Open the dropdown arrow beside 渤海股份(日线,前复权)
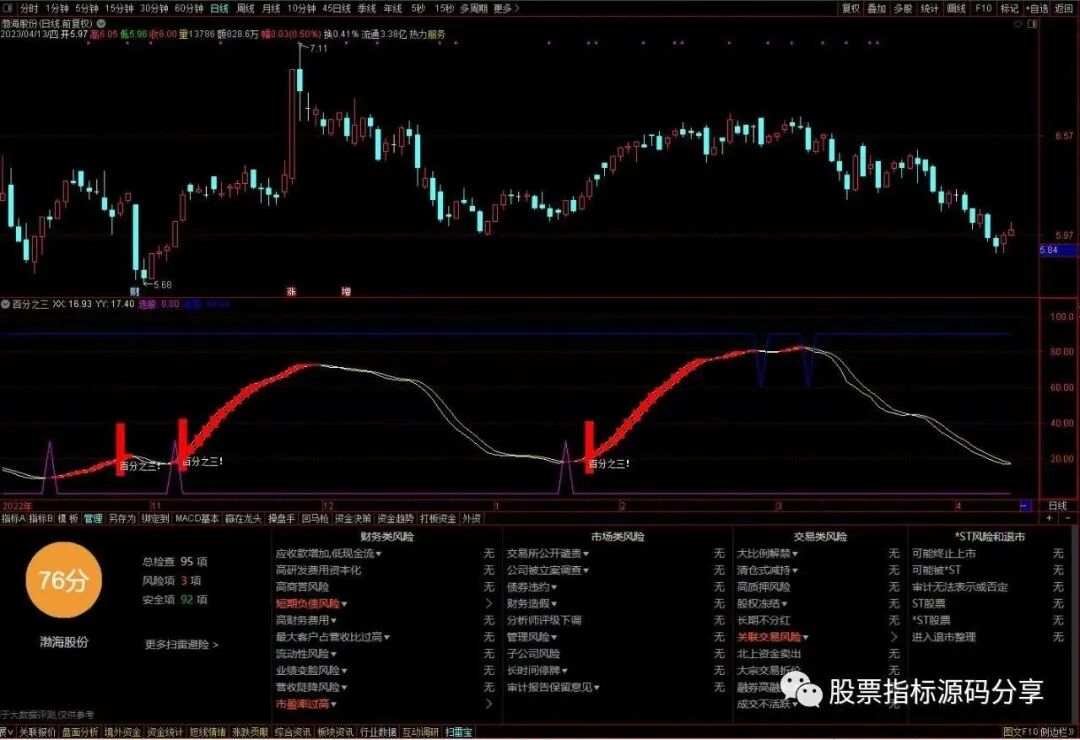This screenshot has height=740, width=1080. (x=101, y=23)
